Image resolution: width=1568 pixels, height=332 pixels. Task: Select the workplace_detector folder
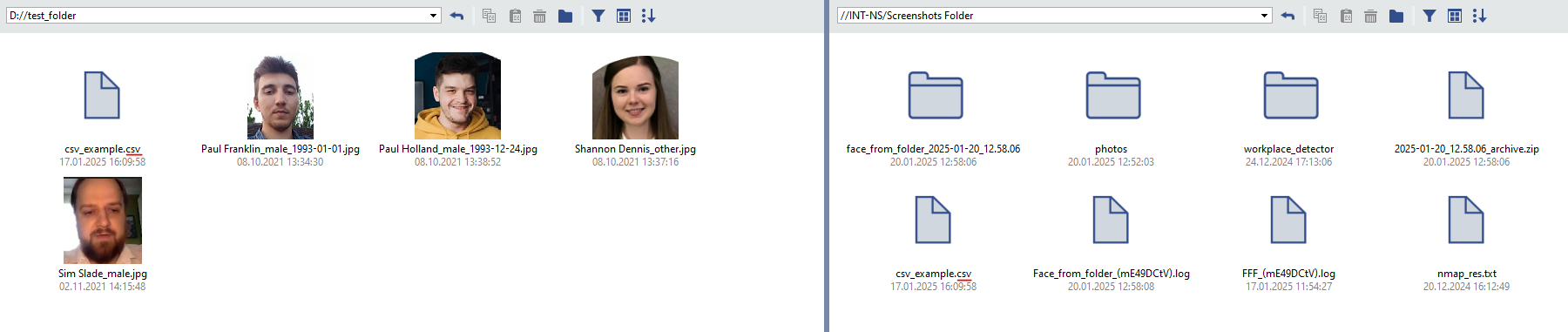pyautogui.click(x=1290, y=96)
